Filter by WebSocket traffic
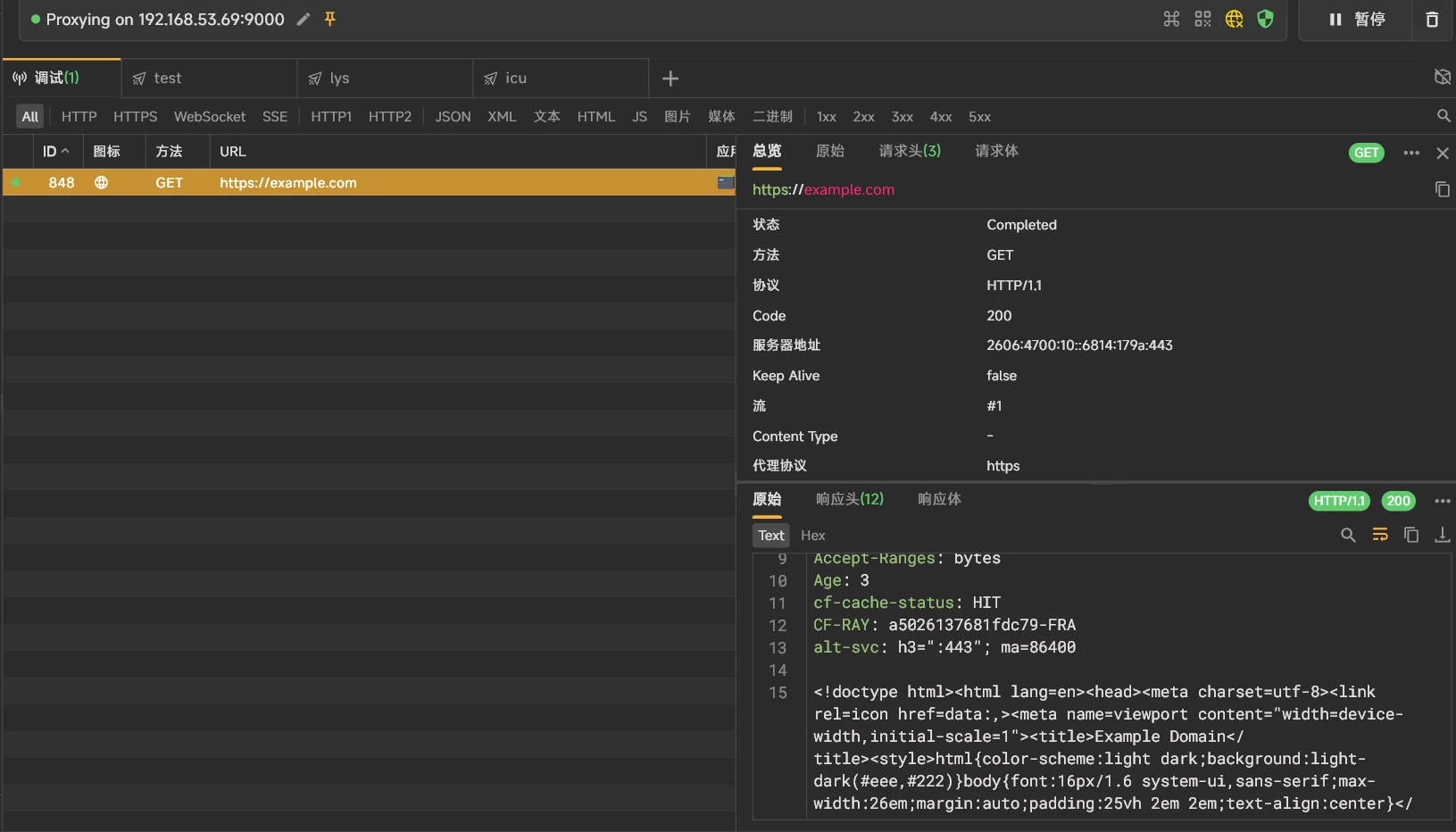This screenshot has width=1456, height=832. (x=210, y=116)
